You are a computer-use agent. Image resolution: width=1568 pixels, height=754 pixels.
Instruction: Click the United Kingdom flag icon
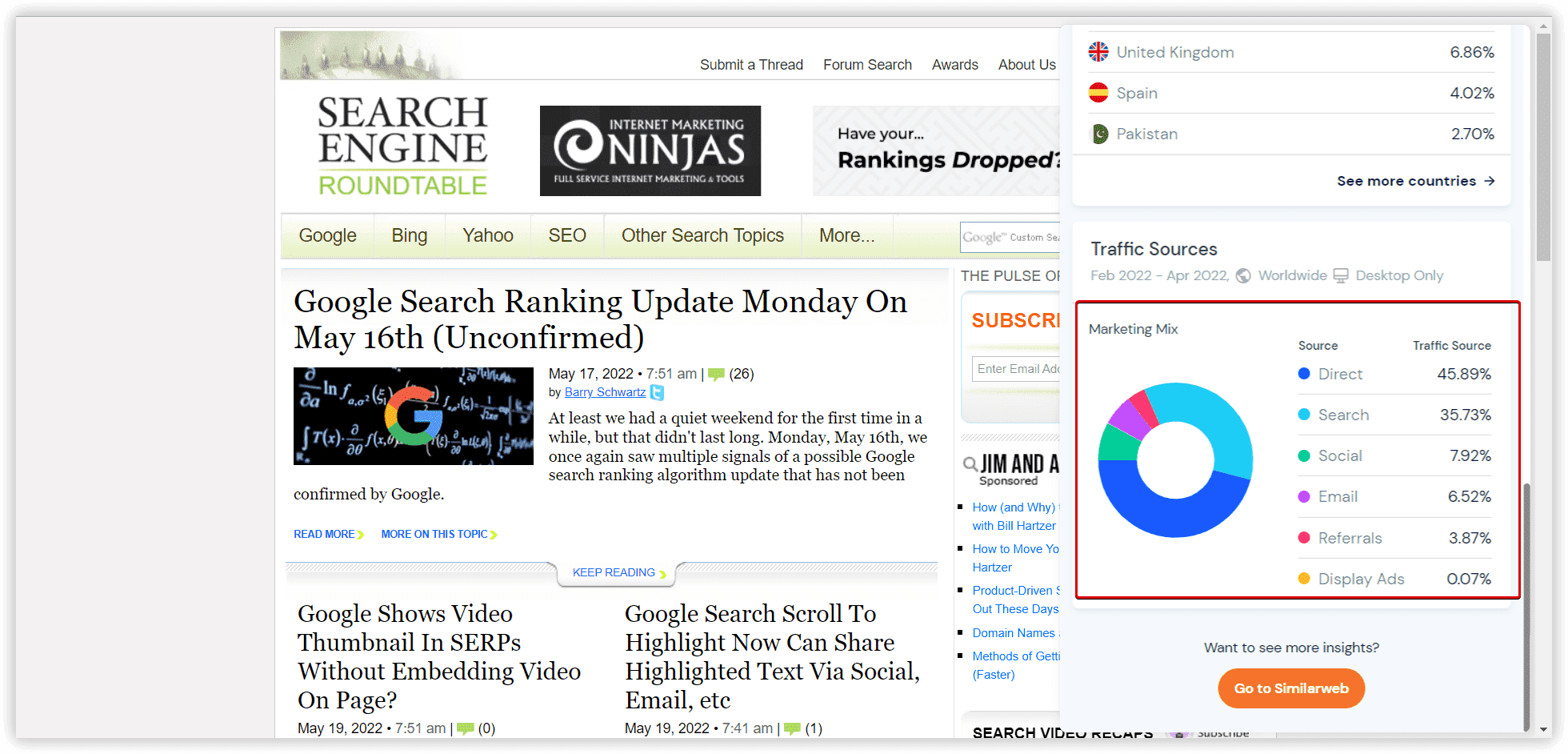[x=1098, y=52]
